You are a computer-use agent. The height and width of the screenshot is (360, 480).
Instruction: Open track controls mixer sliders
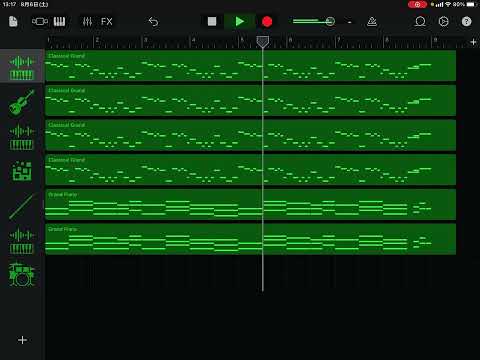tap(87, 22)
